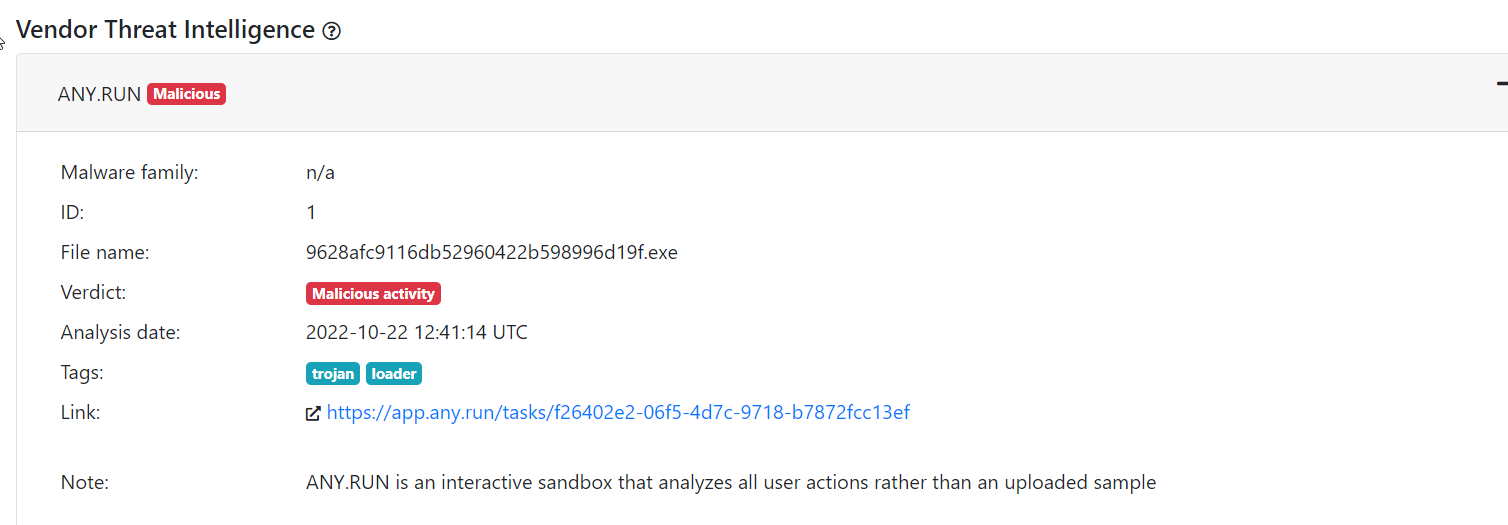Click the Verdict field label
The width and height of the screenshot is (1508, 525).
[94, 292]
